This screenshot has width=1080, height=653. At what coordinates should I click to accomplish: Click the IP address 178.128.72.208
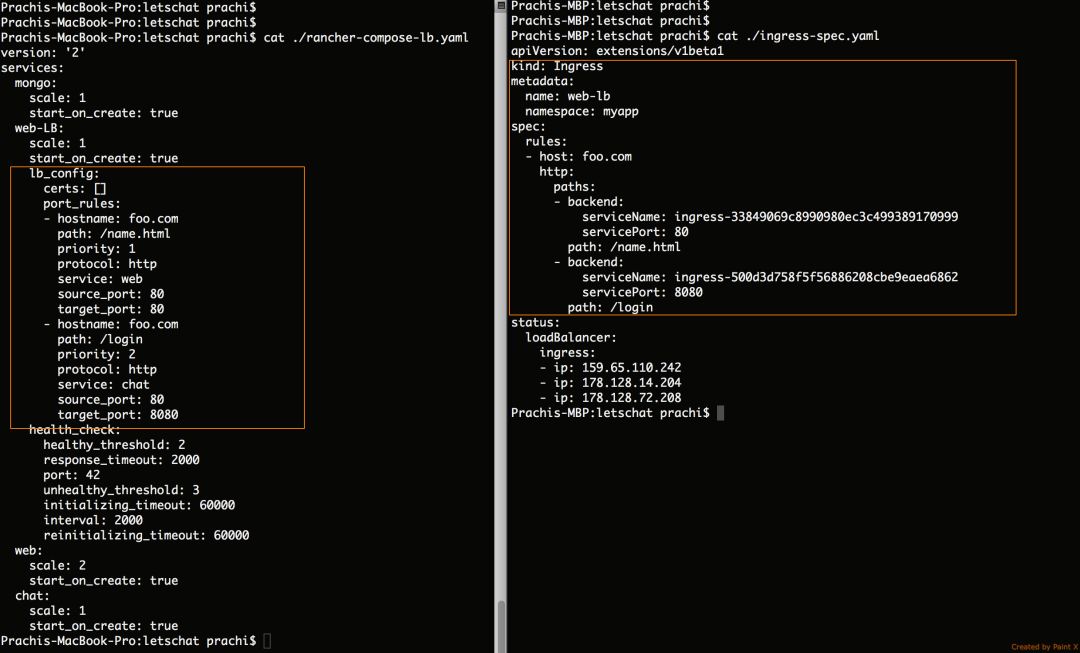click(x=632, y=399)
